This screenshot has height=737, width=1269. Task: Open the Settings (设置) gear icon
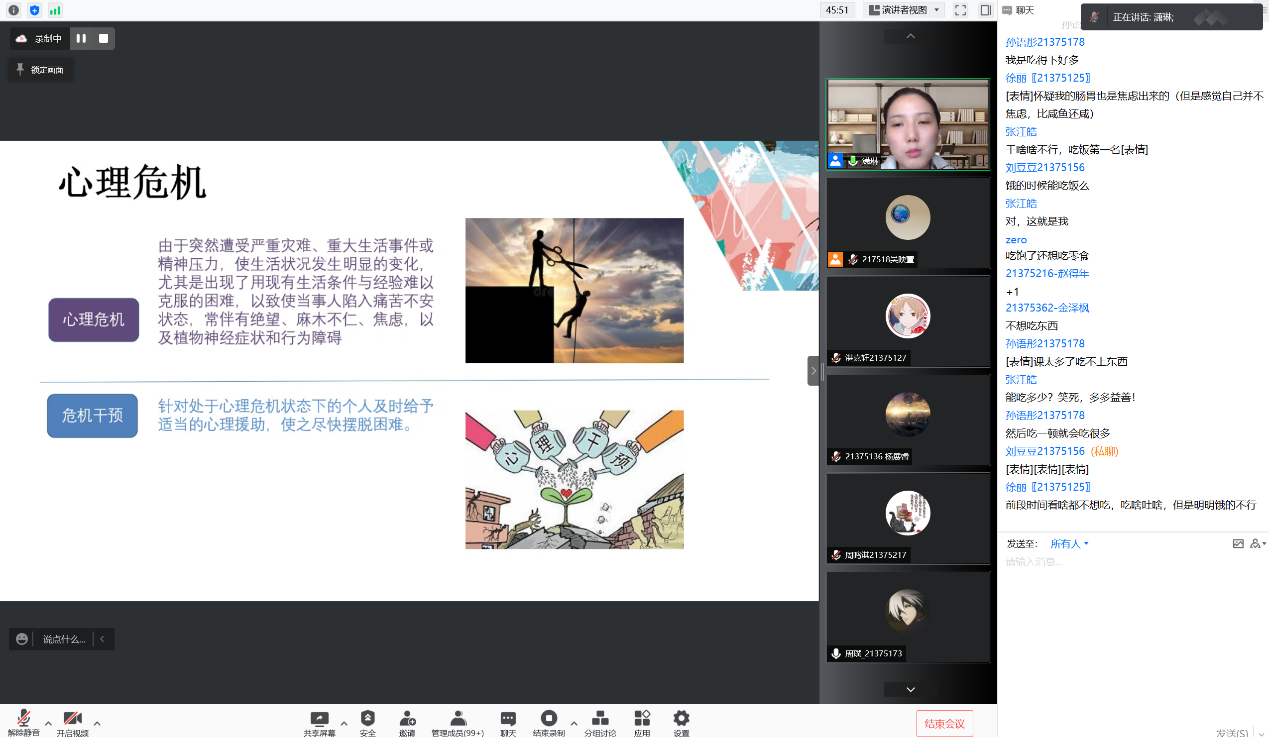681,719
